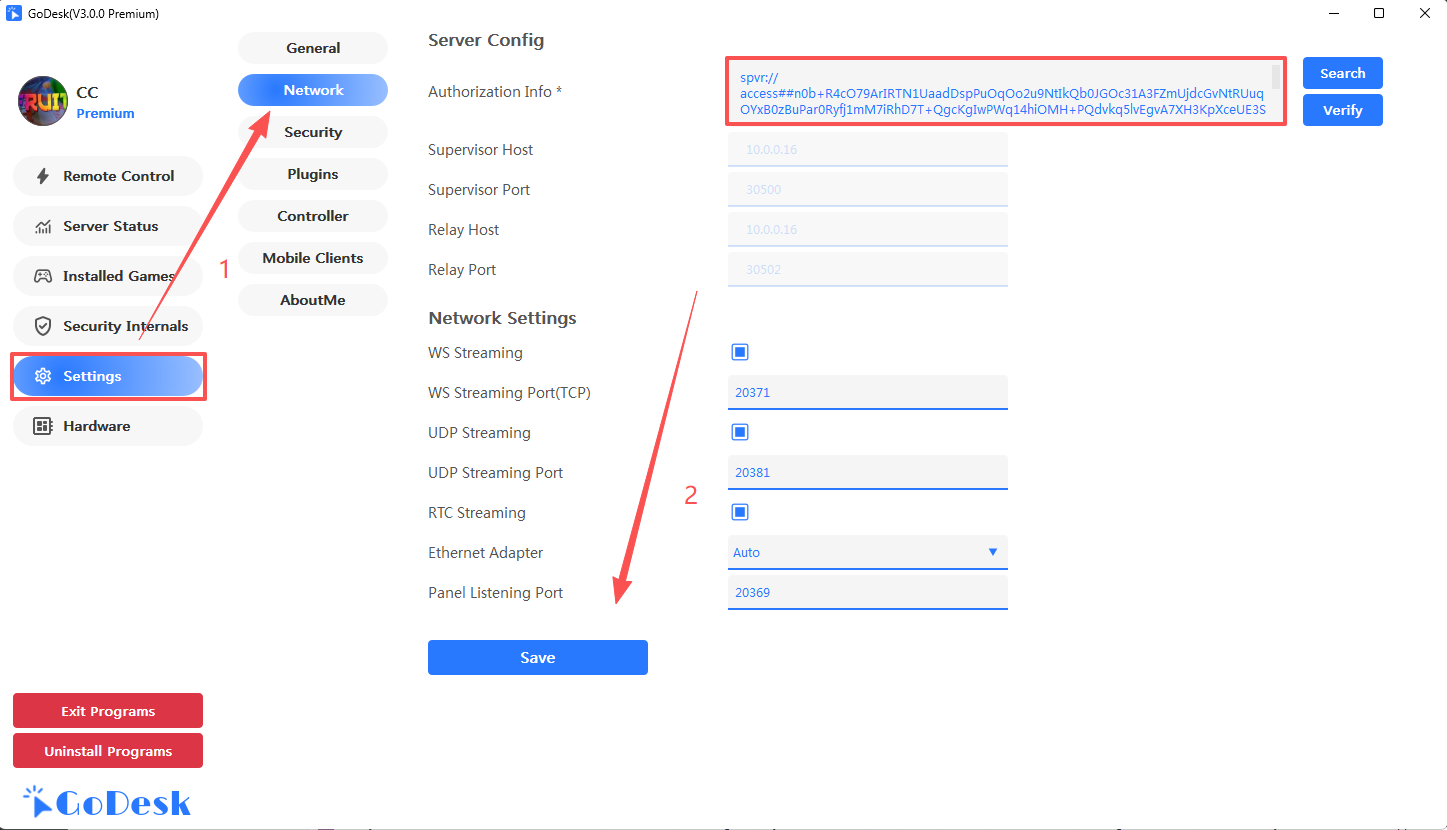Screen dimensions: 1447x830
Task: Click the Installed Games controller icon
Action: [43, 276]
